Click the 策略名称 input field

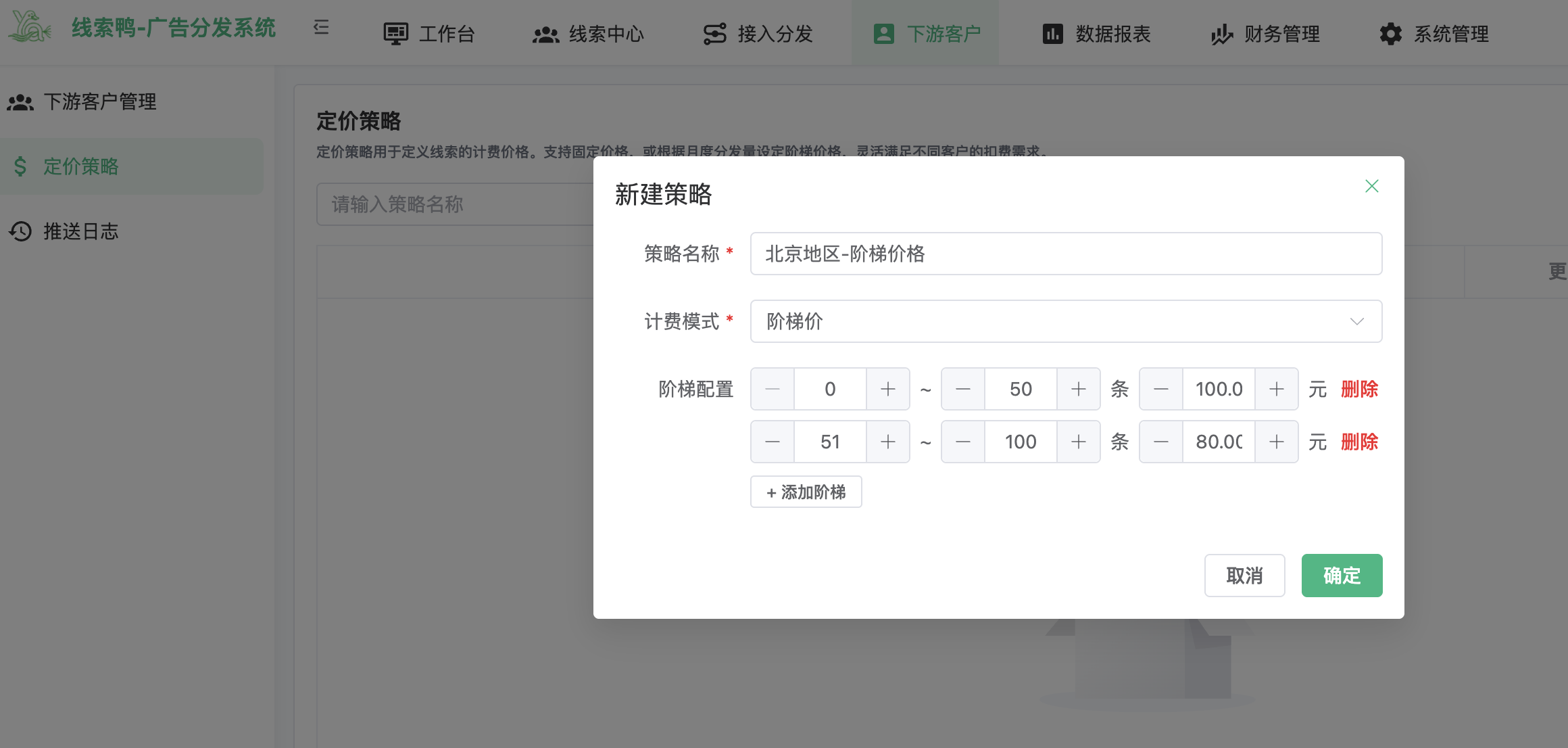(x=1065, y=254)
